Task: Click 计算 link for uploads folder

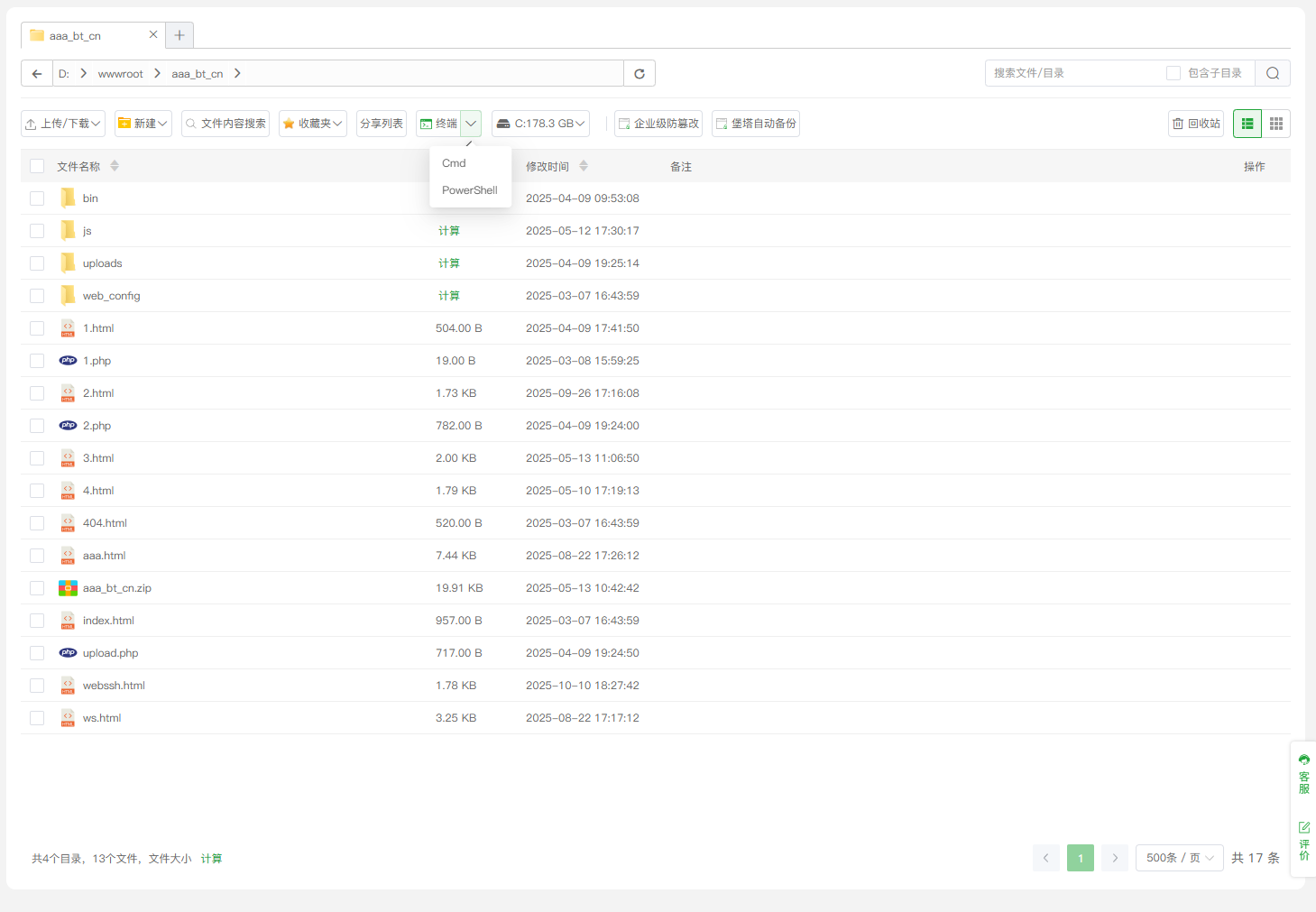Action: click(x=448, y=263)
